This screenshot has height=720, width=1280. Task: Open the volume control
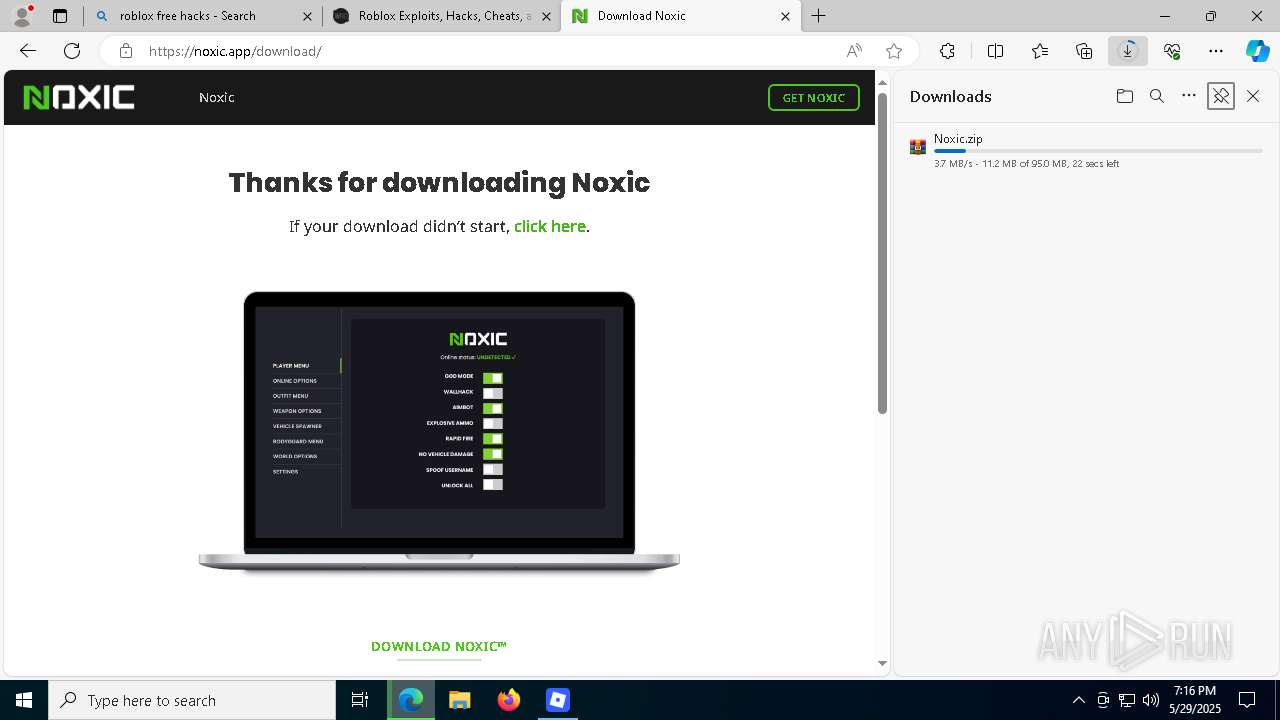(1150, 700)
